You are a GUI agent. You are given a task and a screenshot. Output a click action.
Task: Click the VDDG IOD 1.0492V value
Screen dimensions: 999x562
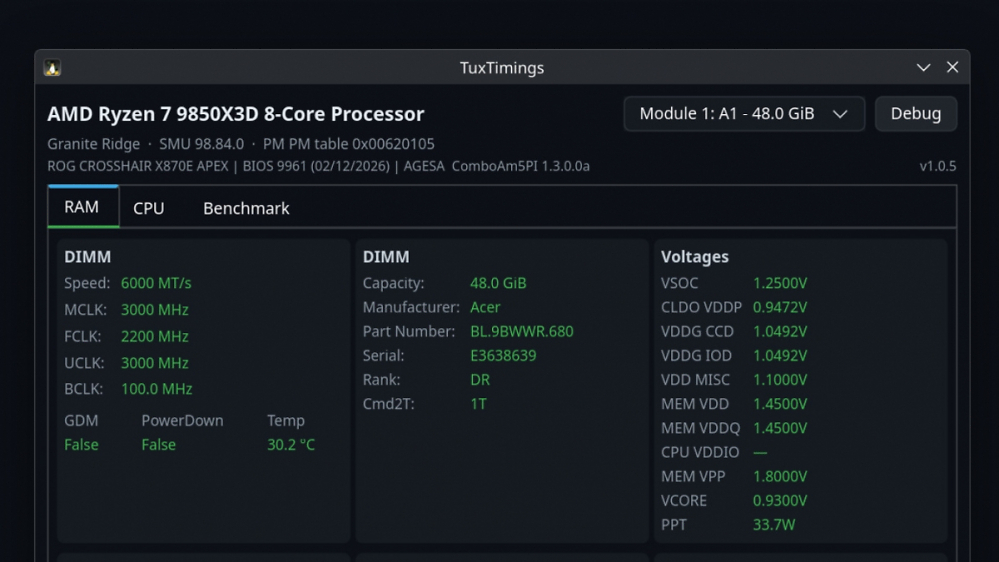click(x=780, y=356)
